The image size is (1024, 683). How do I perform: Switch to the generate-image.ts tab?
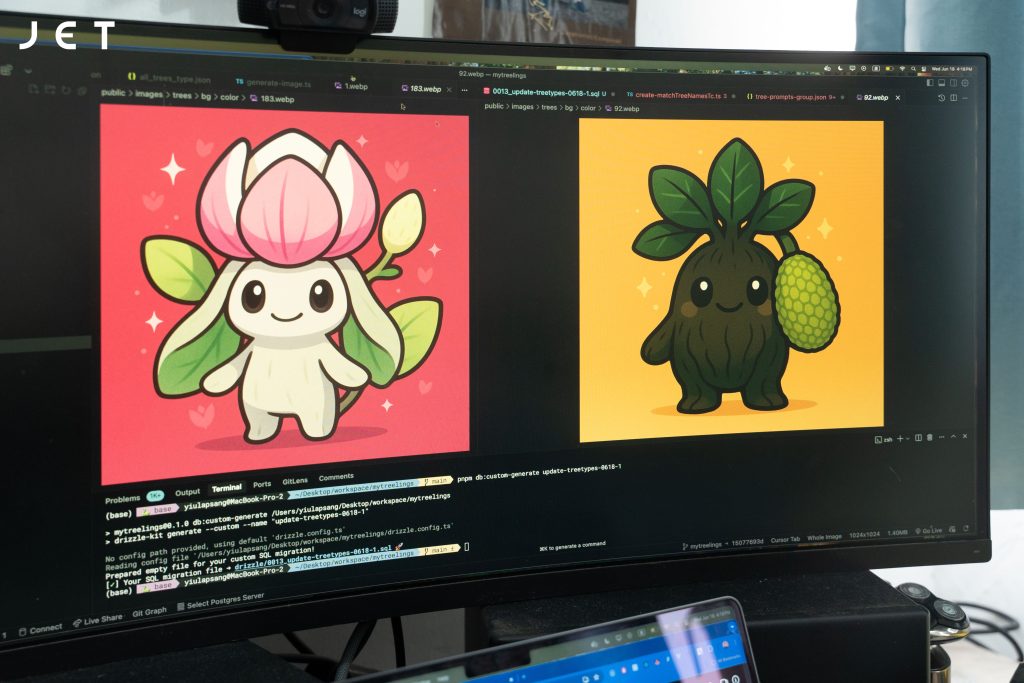click(273, 83)
